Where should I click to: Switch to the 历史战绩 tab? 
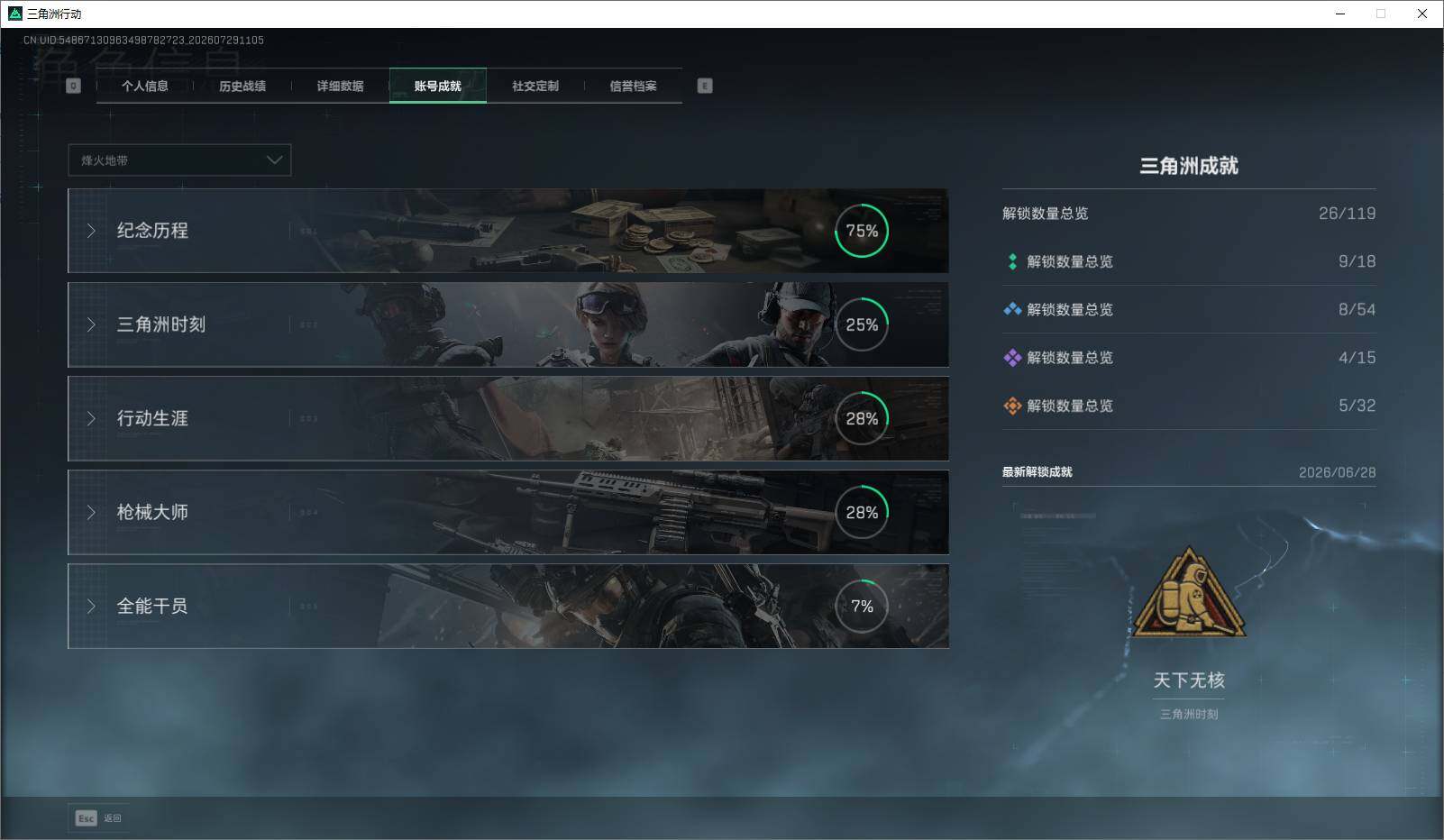pyautogui.click(x=242, y=86)
